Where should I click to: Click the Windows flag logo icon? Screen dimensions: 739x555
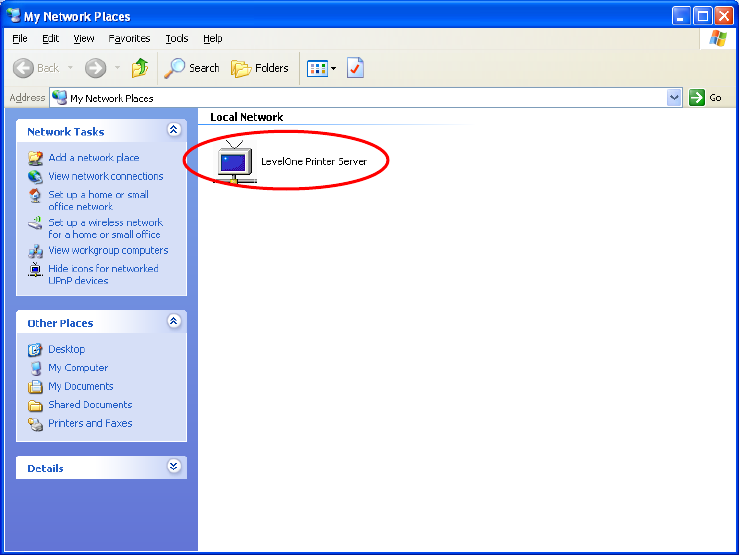(x=718, y=39)
